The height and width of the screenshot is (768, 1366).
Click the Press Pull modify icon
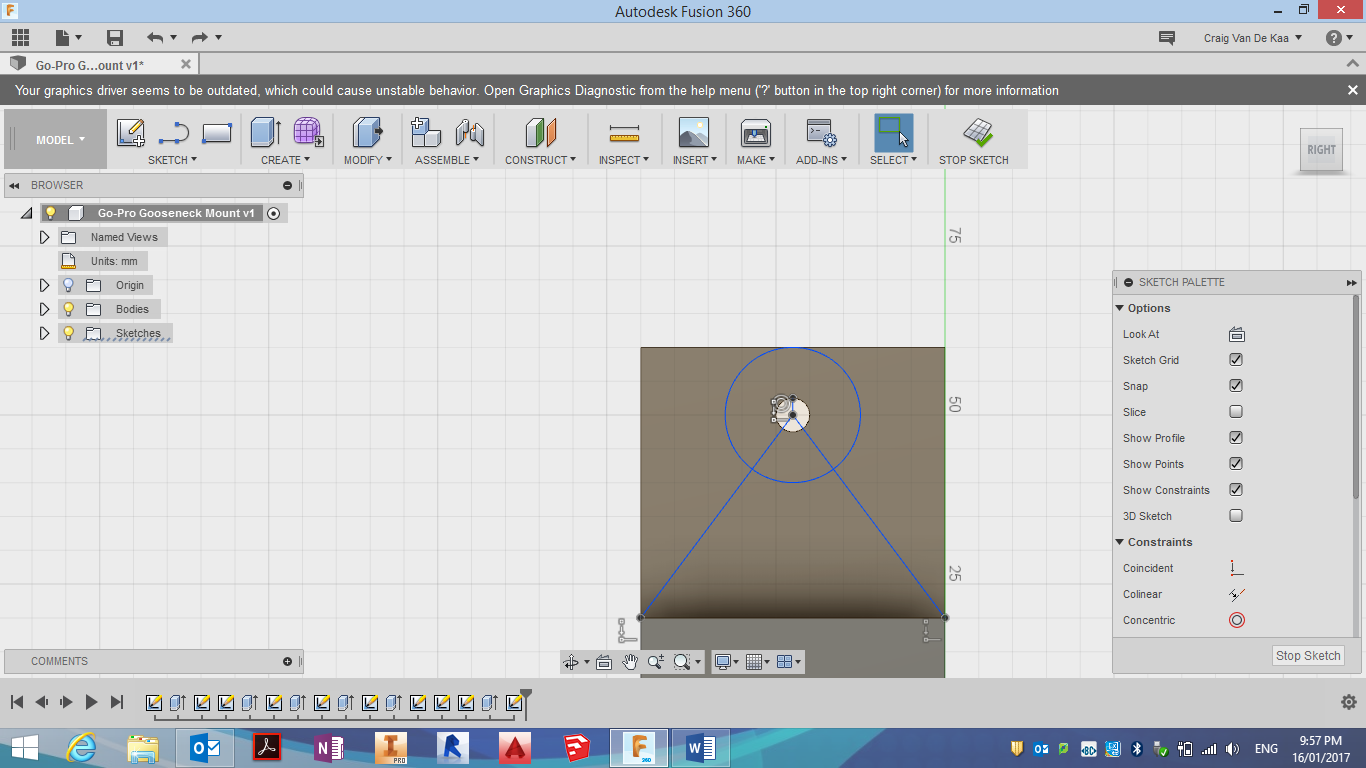point(368,133)
